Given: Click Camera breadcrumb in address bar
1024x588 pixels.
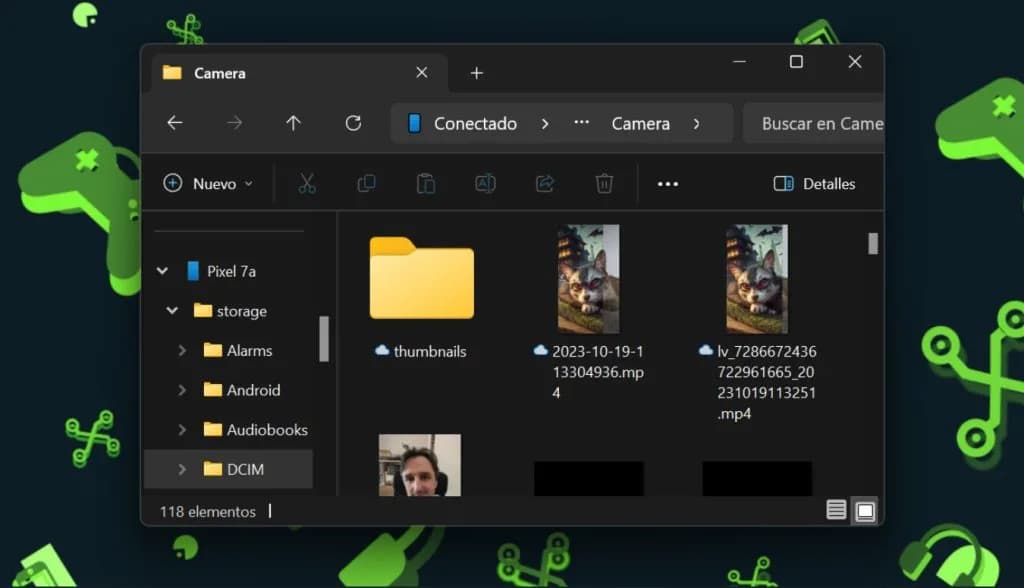Looking at the screenshot, I should [641, 123].
